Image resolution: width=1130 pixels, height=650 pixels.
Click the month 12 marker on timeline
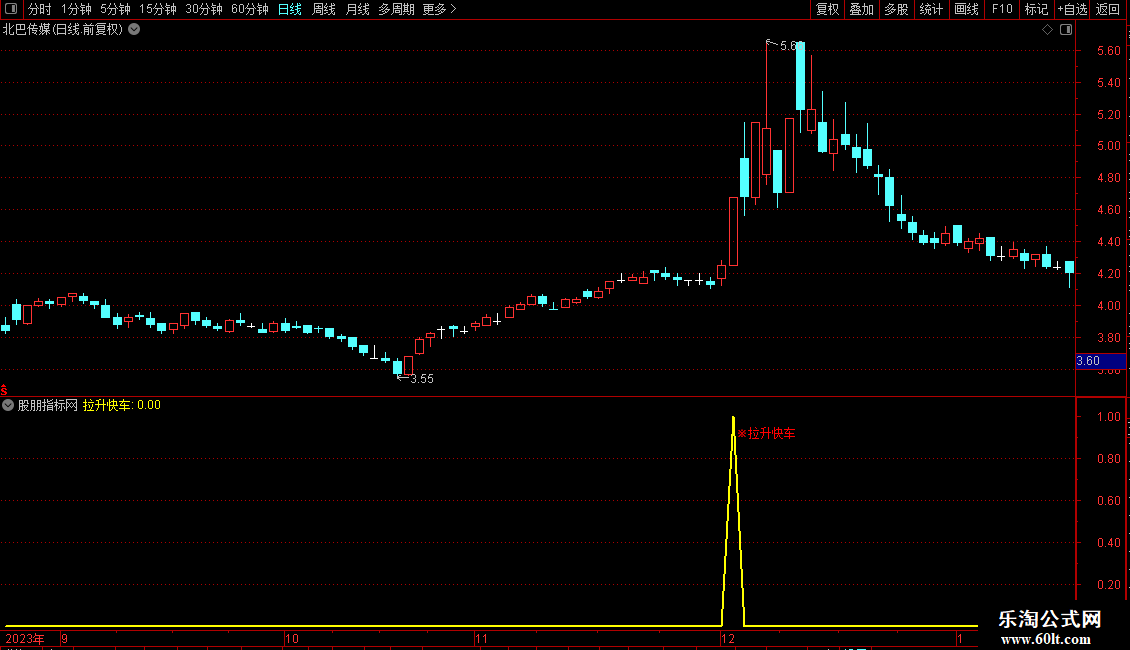pos(728,638)
